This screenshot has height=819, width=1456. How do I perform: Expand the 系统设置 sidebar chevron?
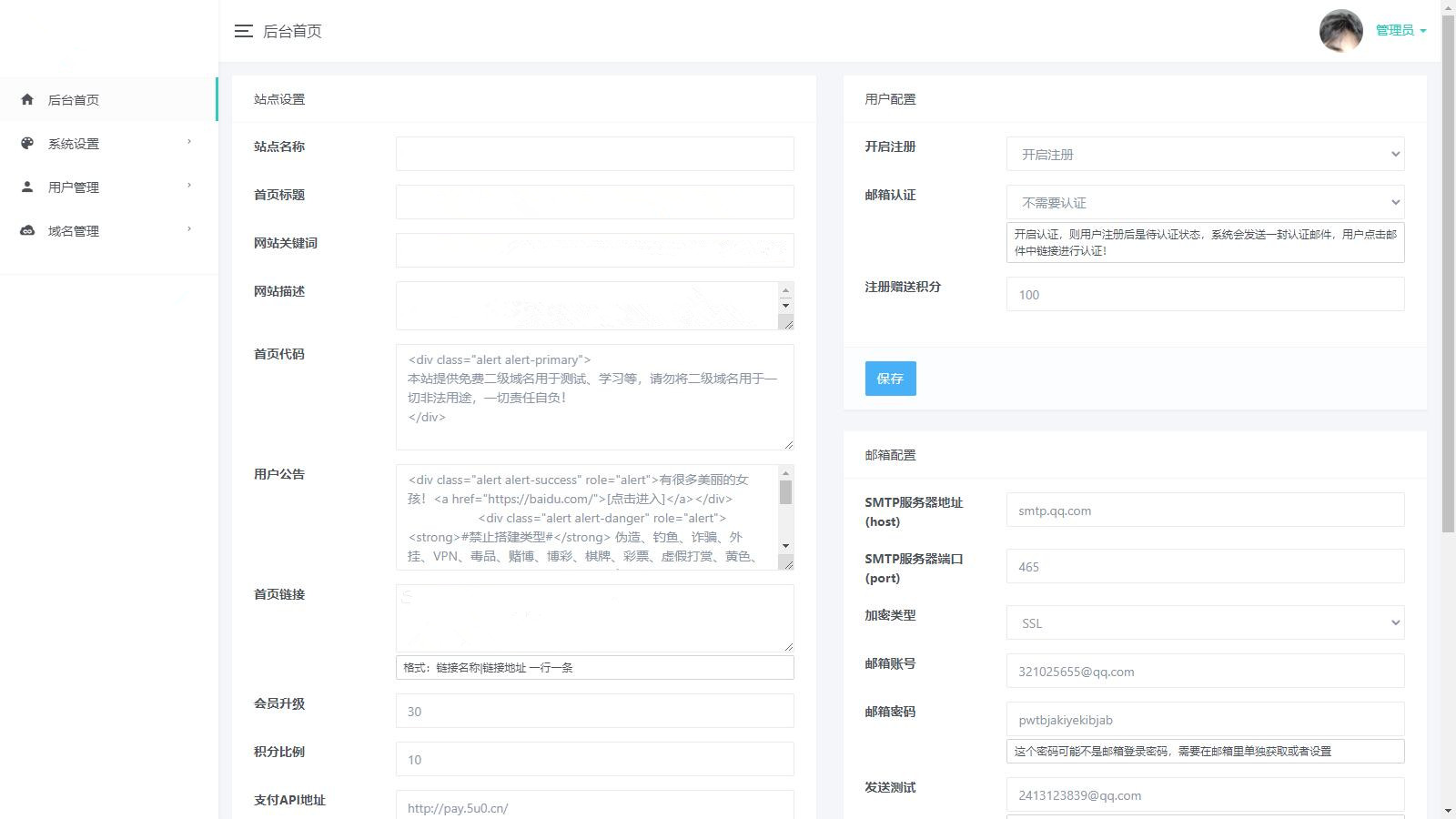pyautogui.click(x=189, y=142)
